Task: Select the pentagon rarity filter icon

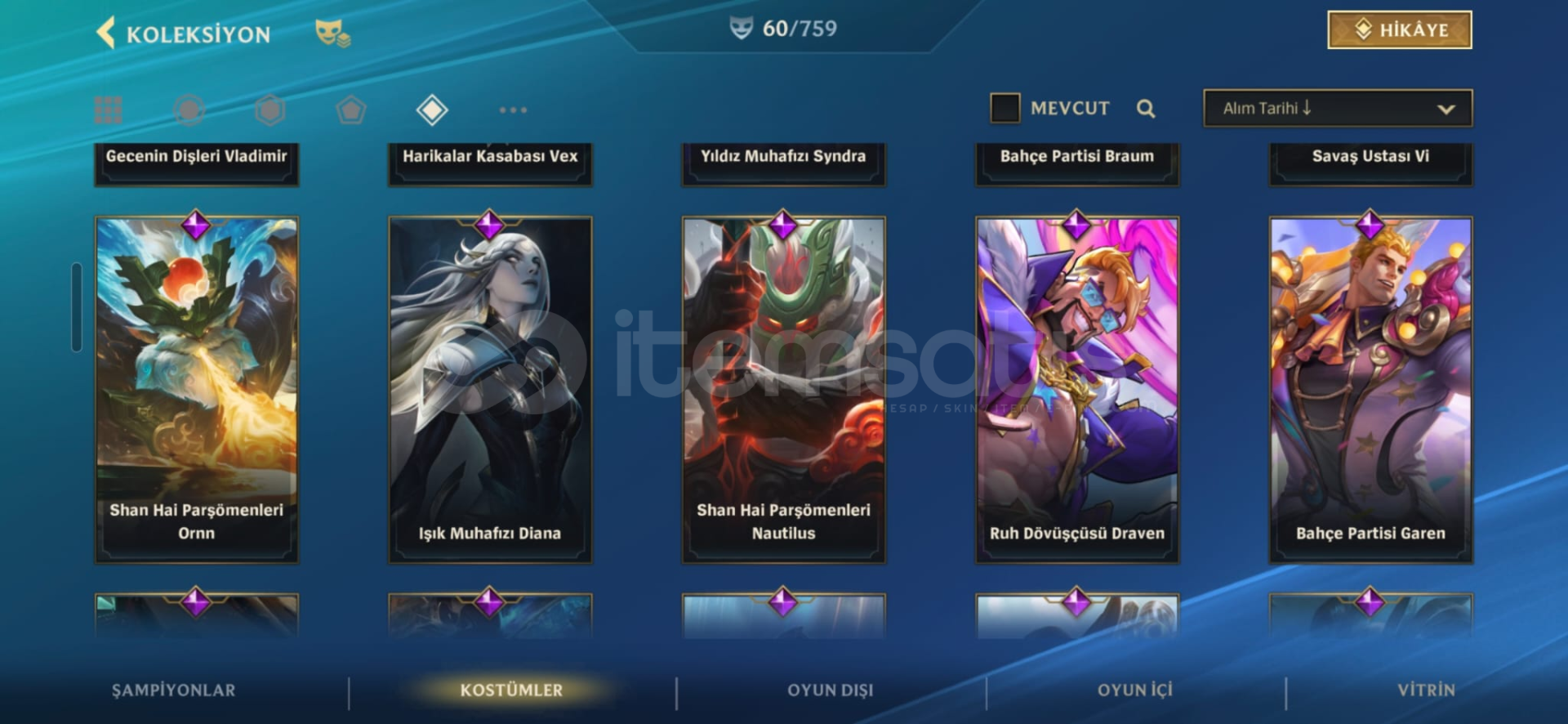Action: pyautogui.click(x=351, y=109)
